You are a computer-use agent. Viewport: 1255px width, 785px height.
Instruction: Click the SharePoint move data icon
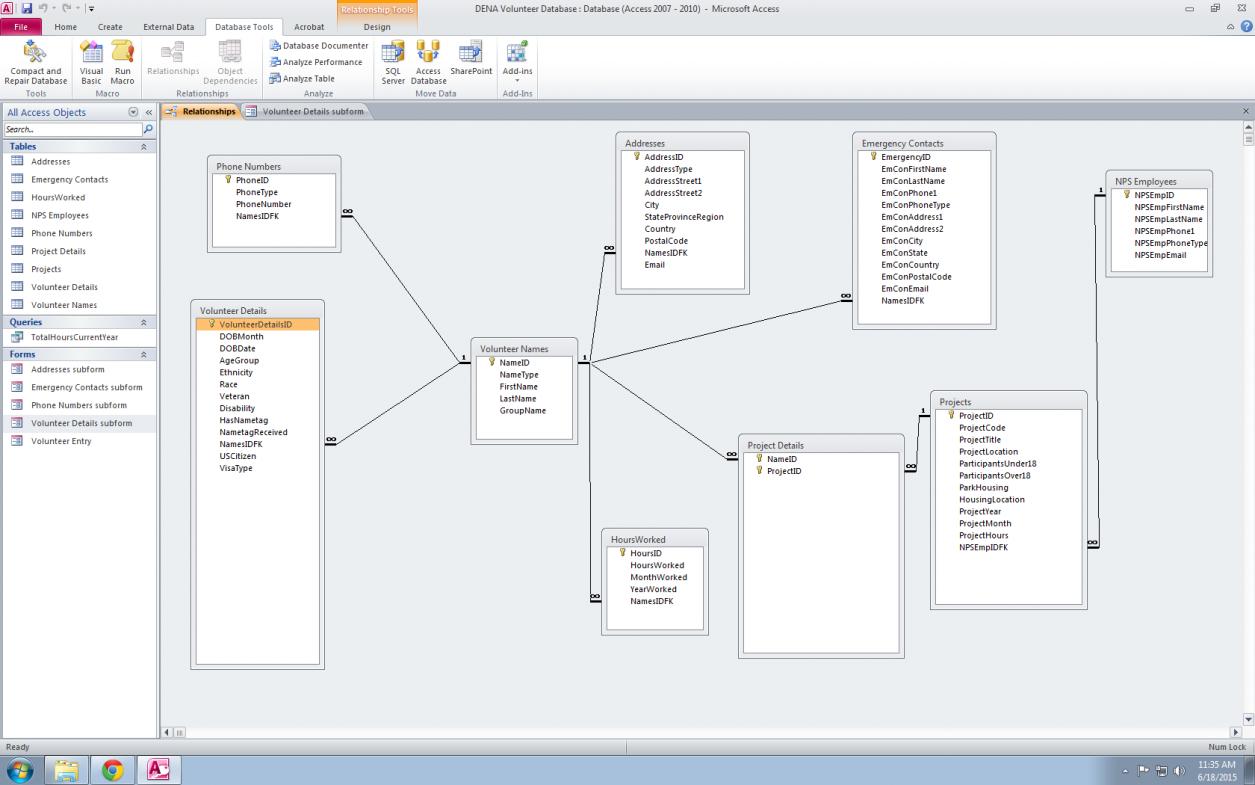471,58
